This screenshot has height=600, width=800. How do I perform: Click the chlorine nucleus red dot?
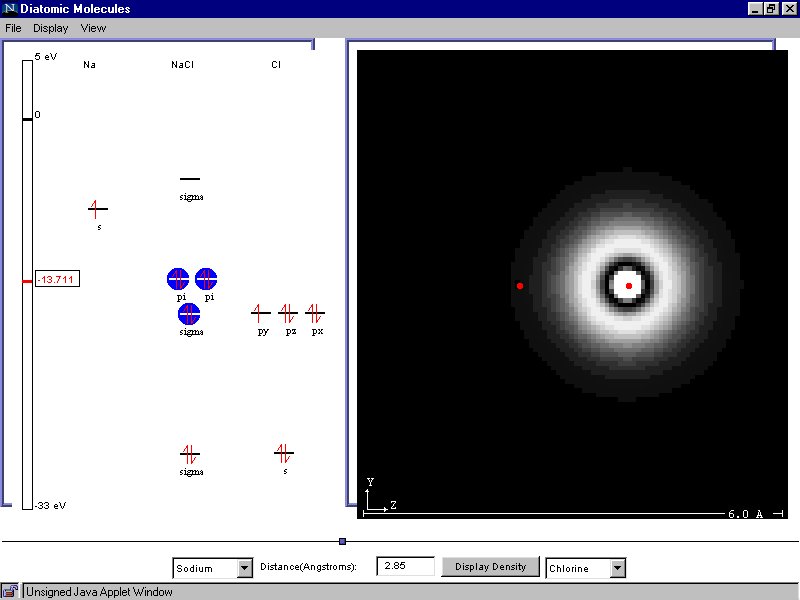pos(629,286)
